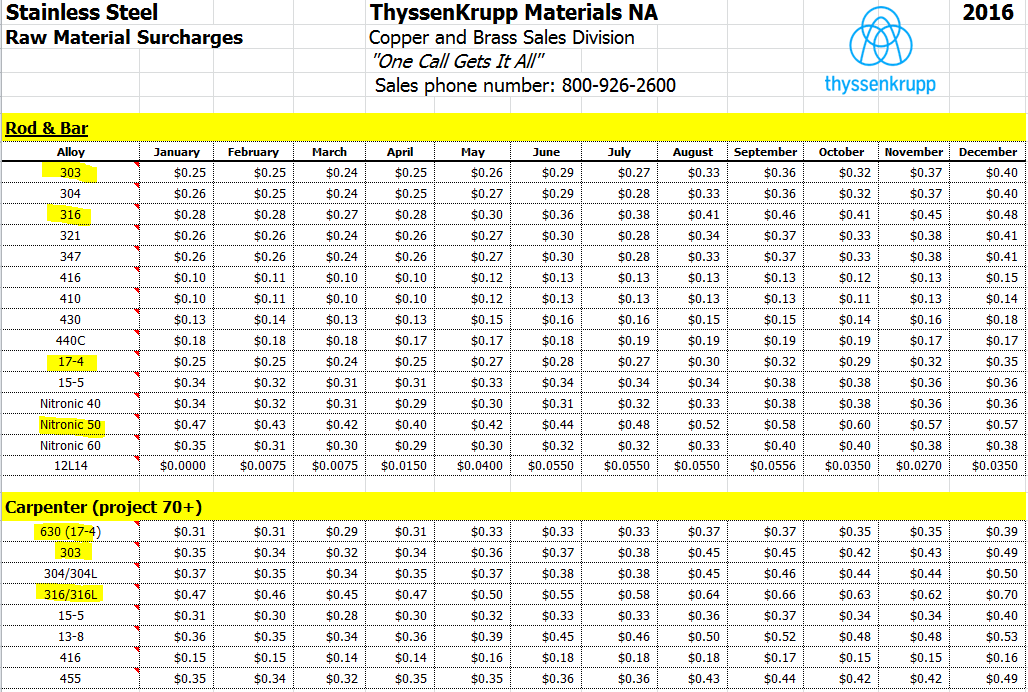Select 304/304L December value $0.50
Viewport: 1028px width, 692px height.
point(987,573)
